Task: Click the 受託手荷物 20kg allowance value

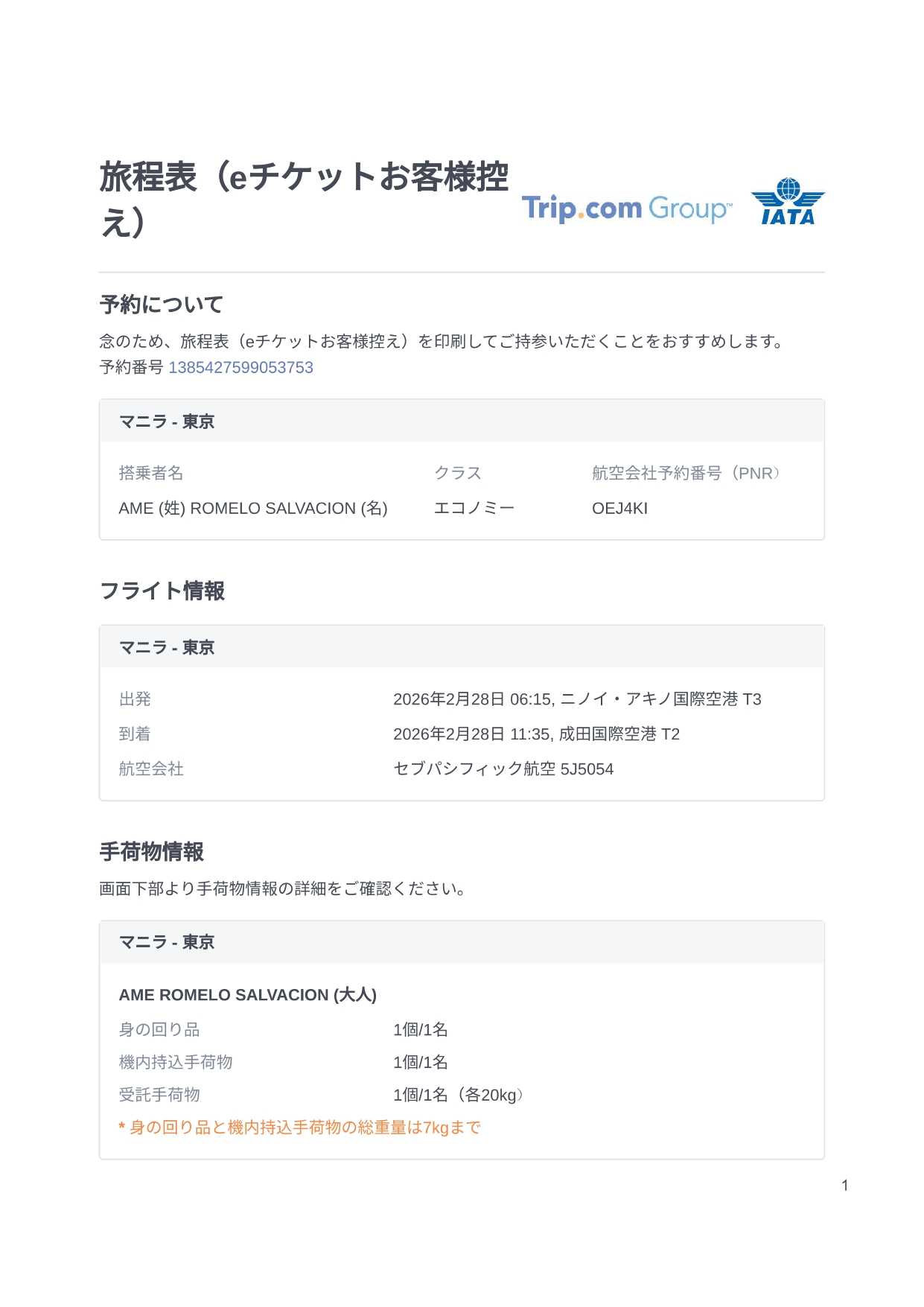Action: (x=459, y=1095)
